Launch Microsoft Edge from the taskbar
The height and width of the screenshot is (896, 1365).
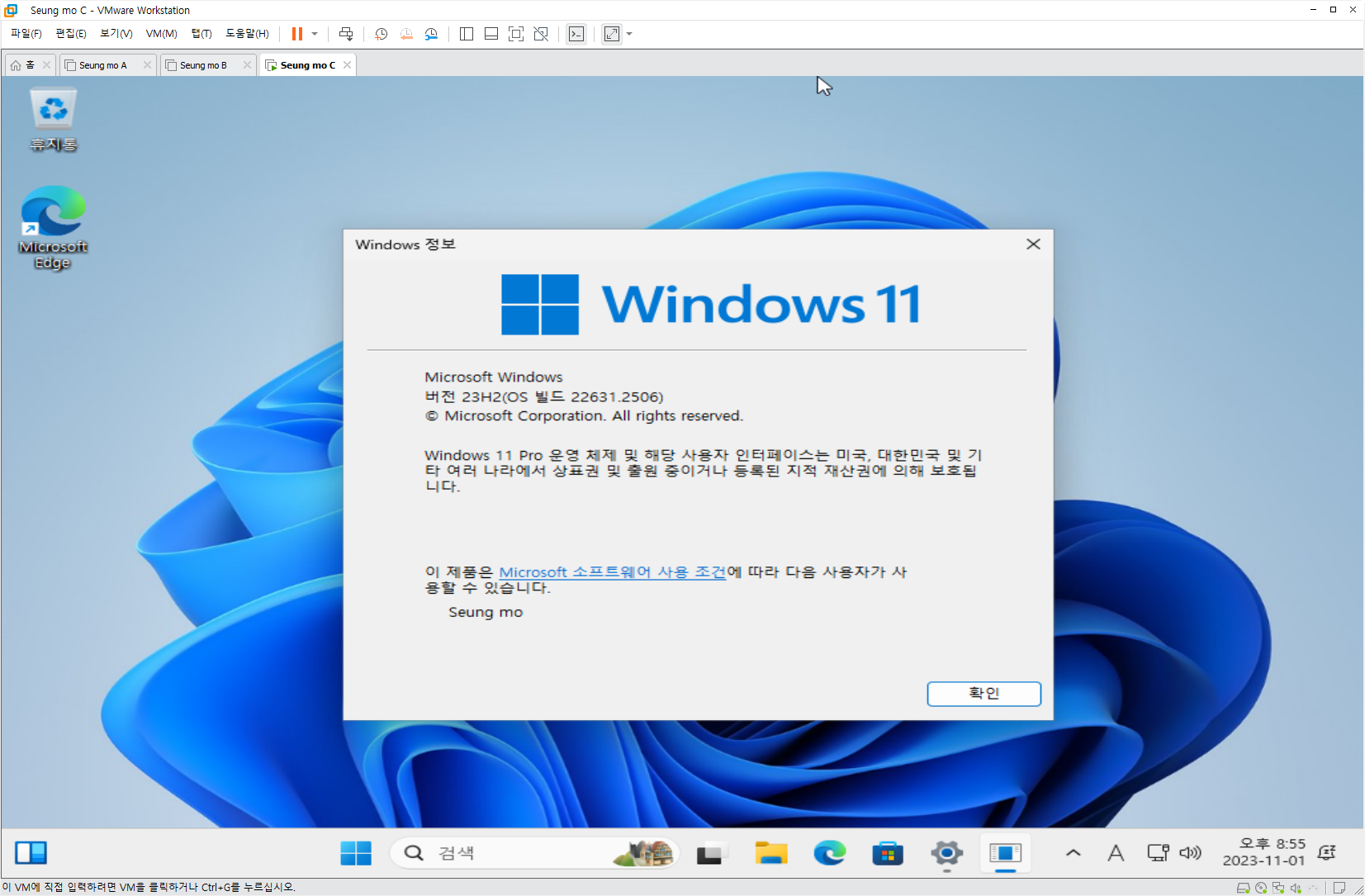pos(829,853)
